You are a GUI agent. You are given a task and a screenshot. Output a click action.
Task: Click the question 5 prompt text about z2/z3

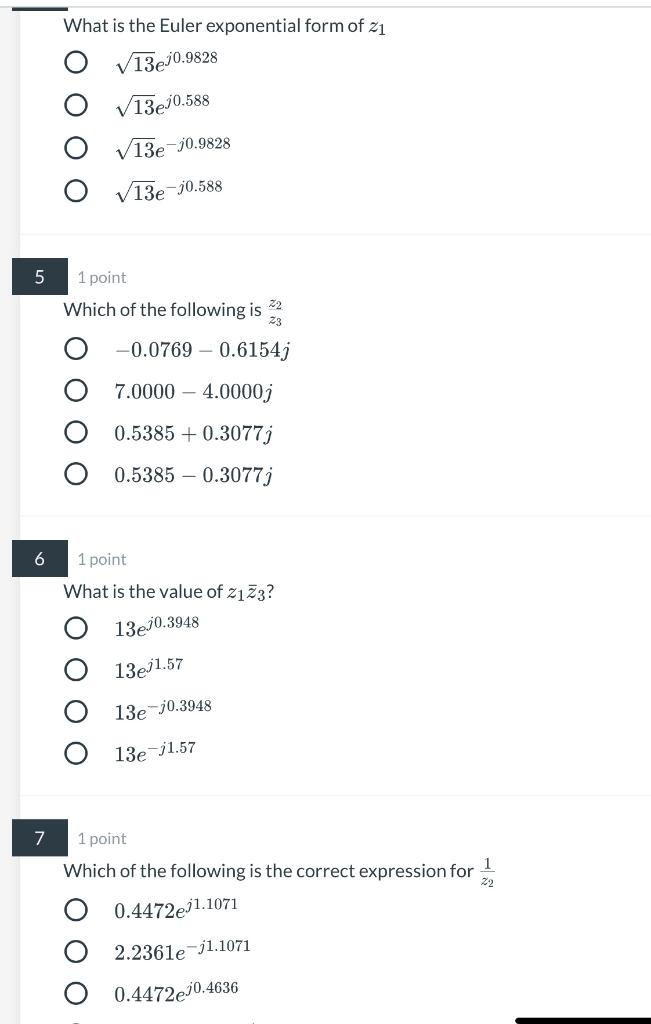170,311
